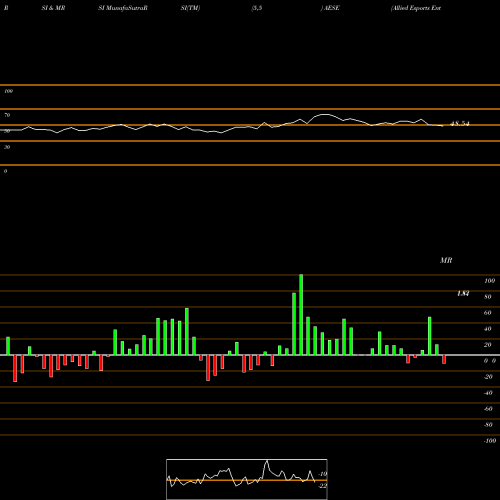
Task: Click the RSI axis label 30
Action: [7, 147]
